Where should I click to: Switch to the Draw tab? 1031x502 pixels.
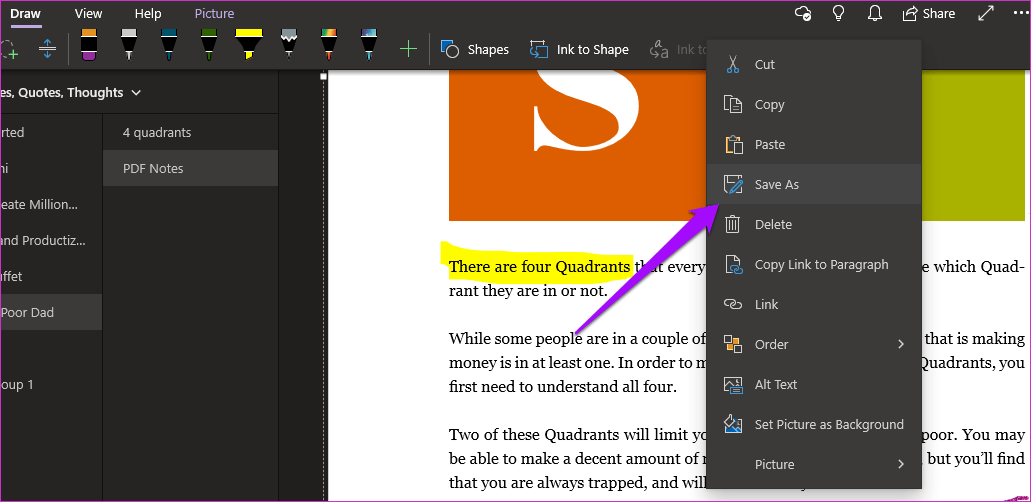click(x=26, y=13)
